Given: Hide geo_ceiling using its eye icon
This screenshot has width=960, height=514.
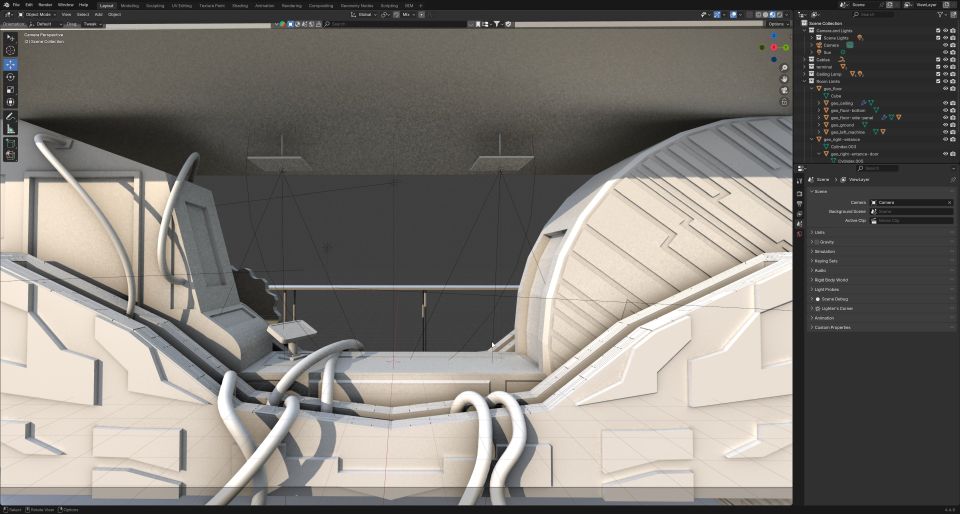Looking at the screenshot, I should pyautogui.click(x=945, y=103).
